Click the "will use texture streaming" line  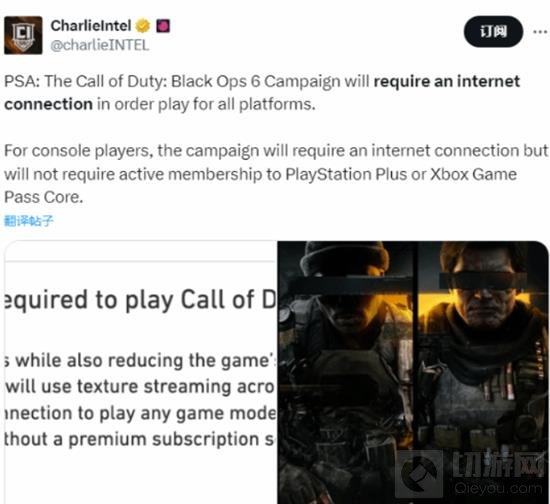click(141, 387)
